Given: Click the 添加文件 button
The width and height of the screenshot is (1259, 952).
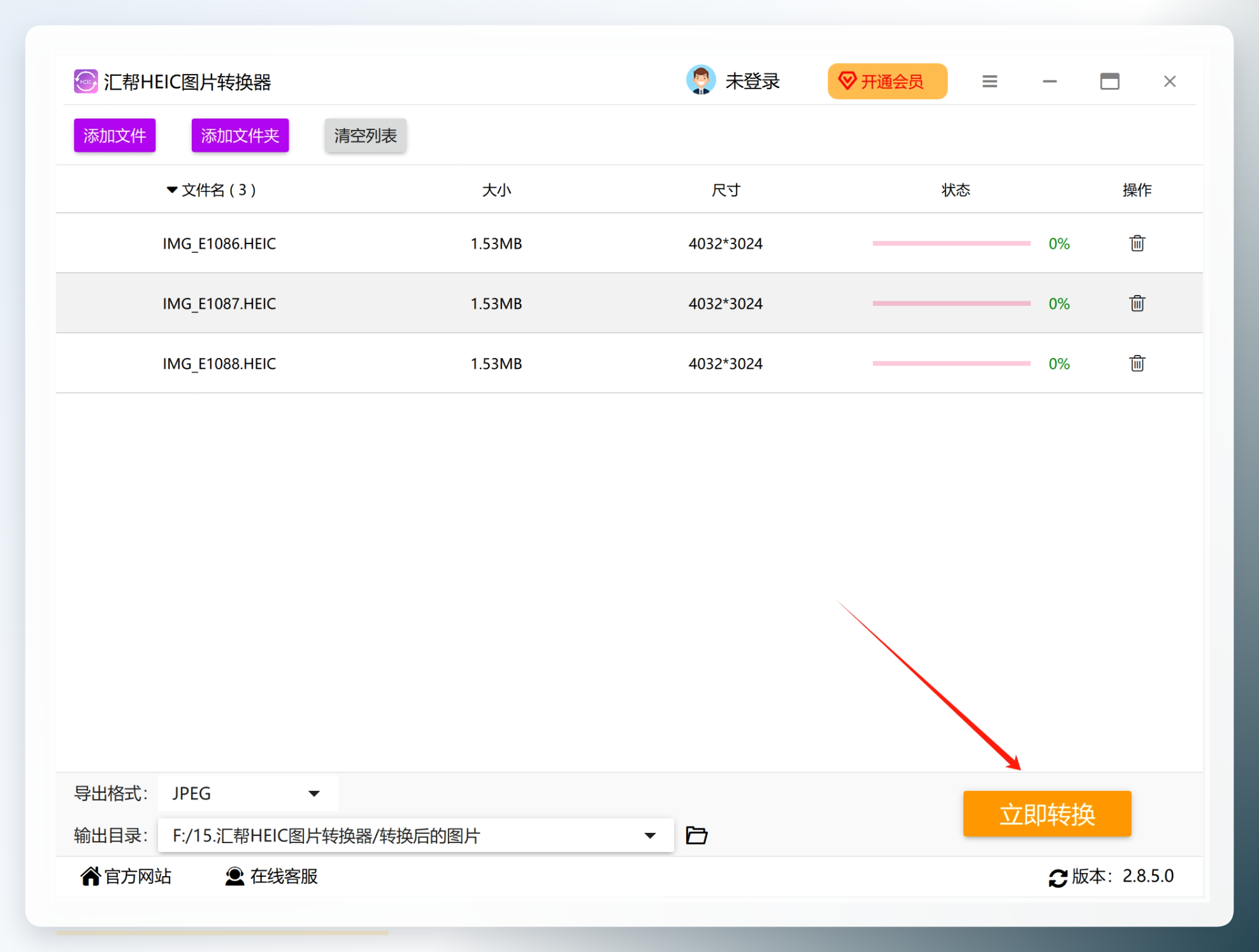Looking at the screenshot, I should pos(115,135).
